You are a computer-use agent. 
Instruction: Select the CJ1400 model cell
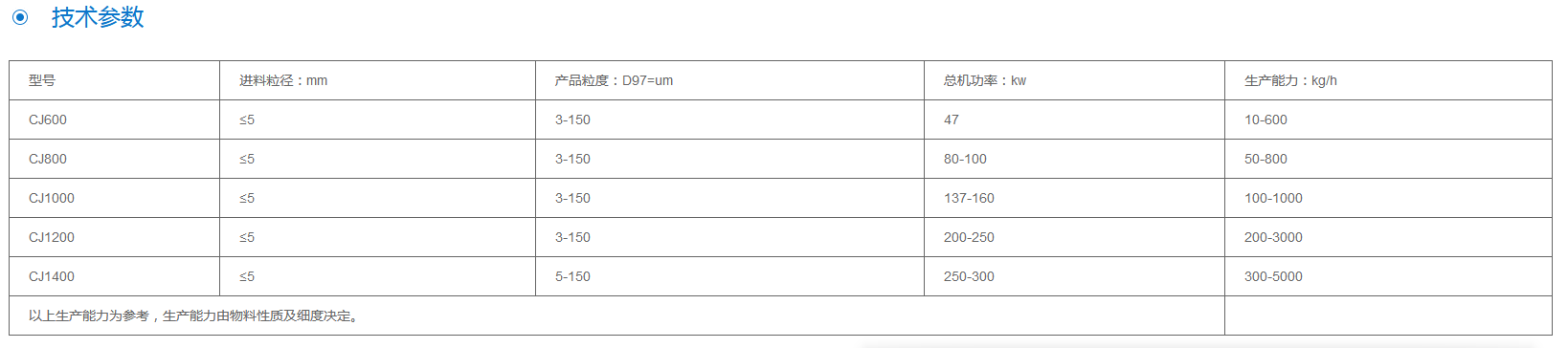point(115,276)
